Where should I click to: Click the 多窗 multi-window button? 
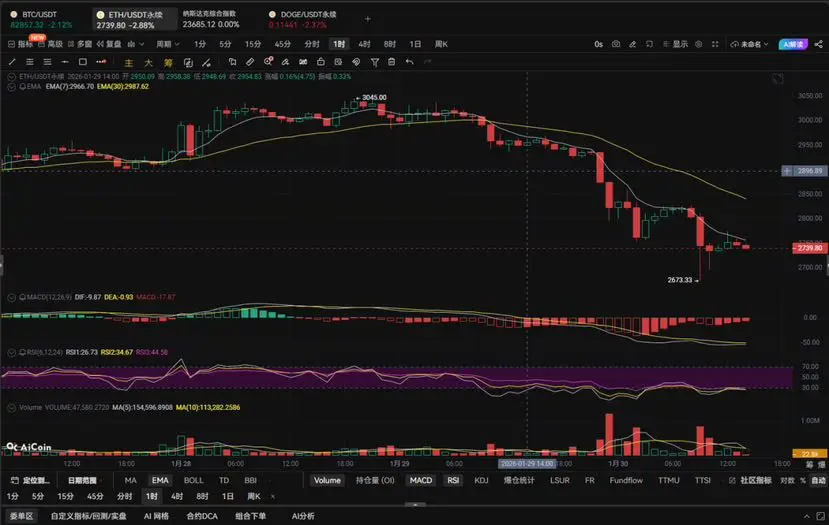point(80,44)
